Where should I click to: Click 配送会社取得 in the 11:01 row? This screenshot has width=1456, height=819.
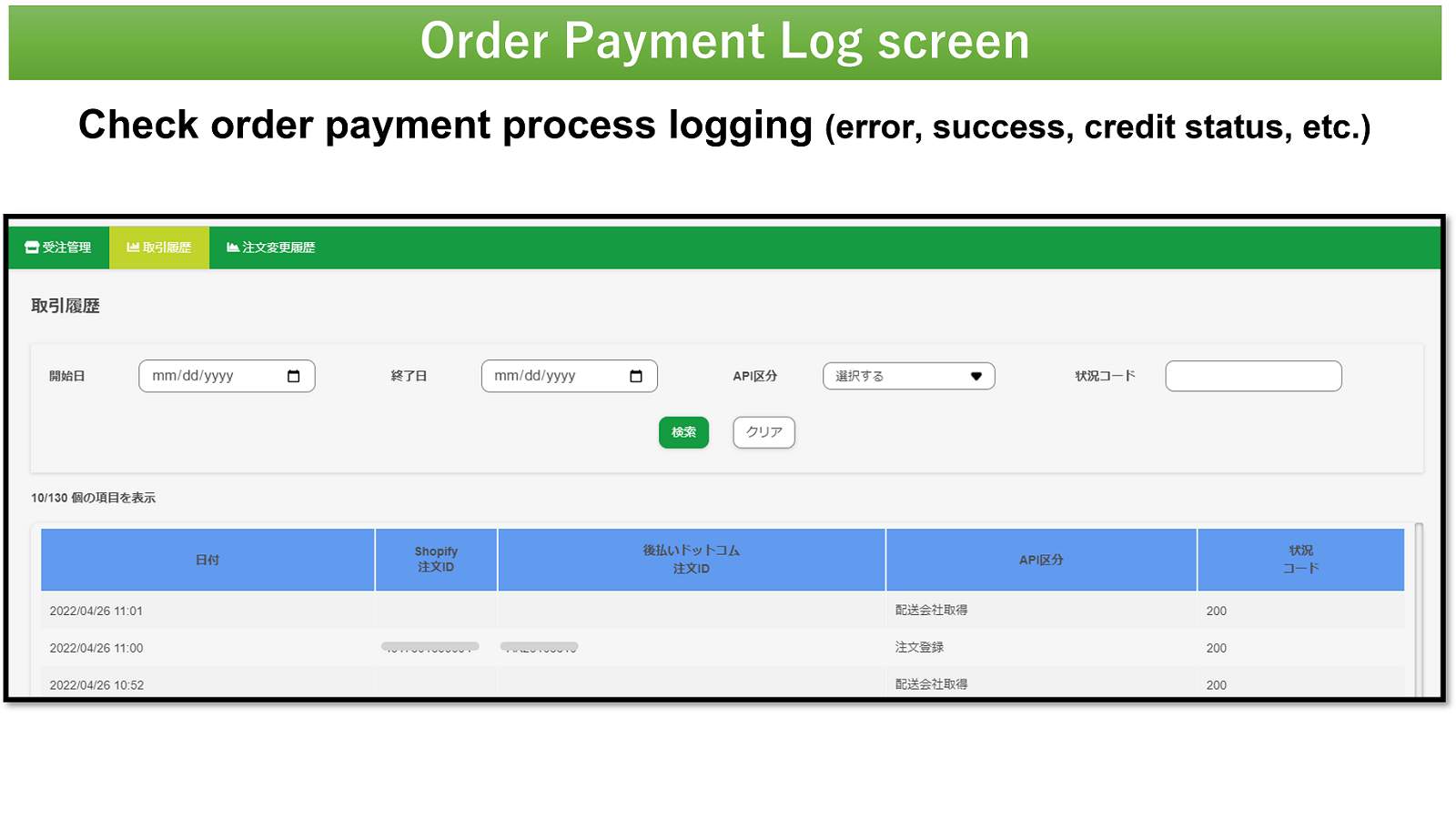pos(931,611)
